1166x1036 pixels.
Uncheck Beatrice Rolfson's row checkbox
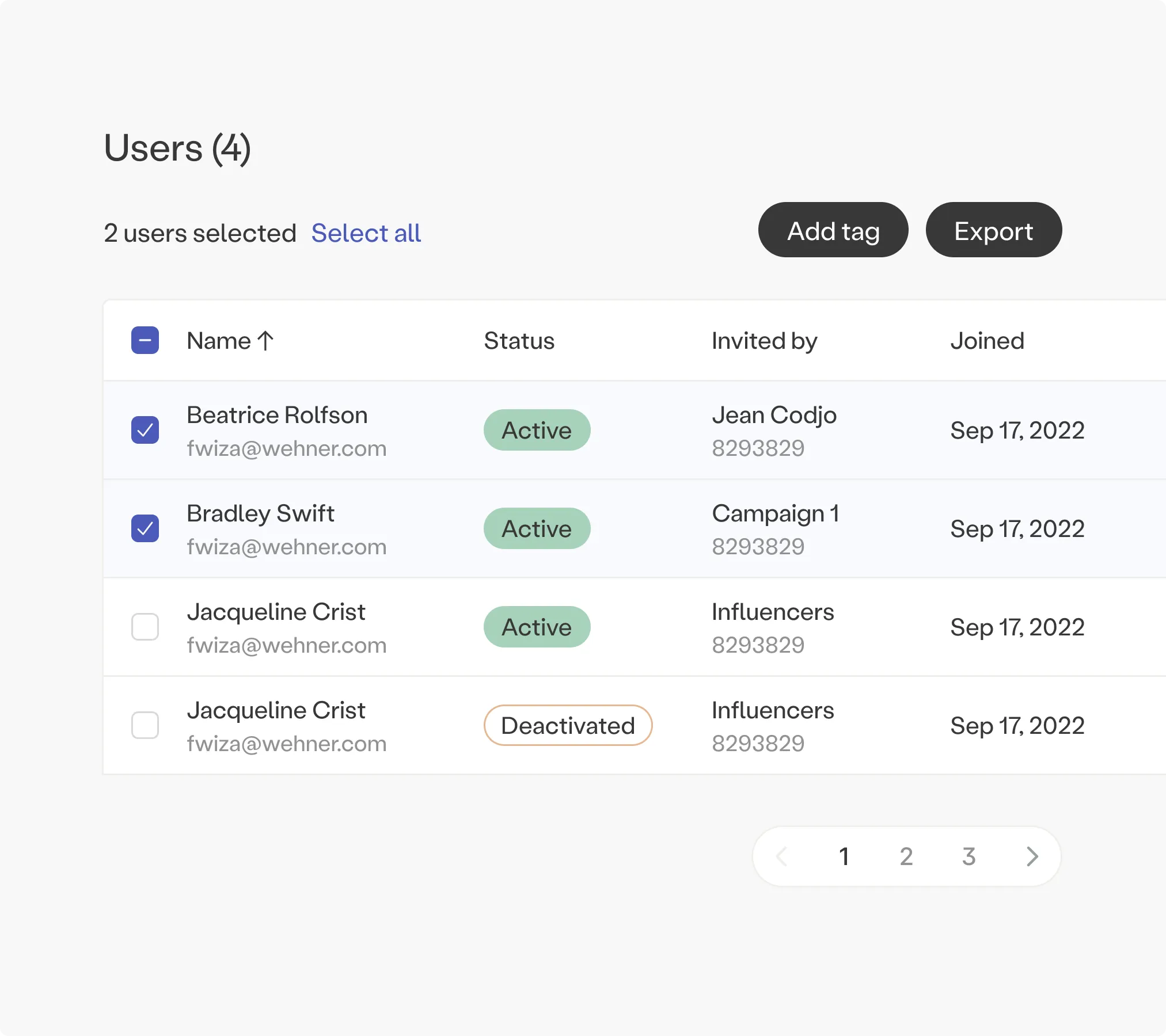145,430
